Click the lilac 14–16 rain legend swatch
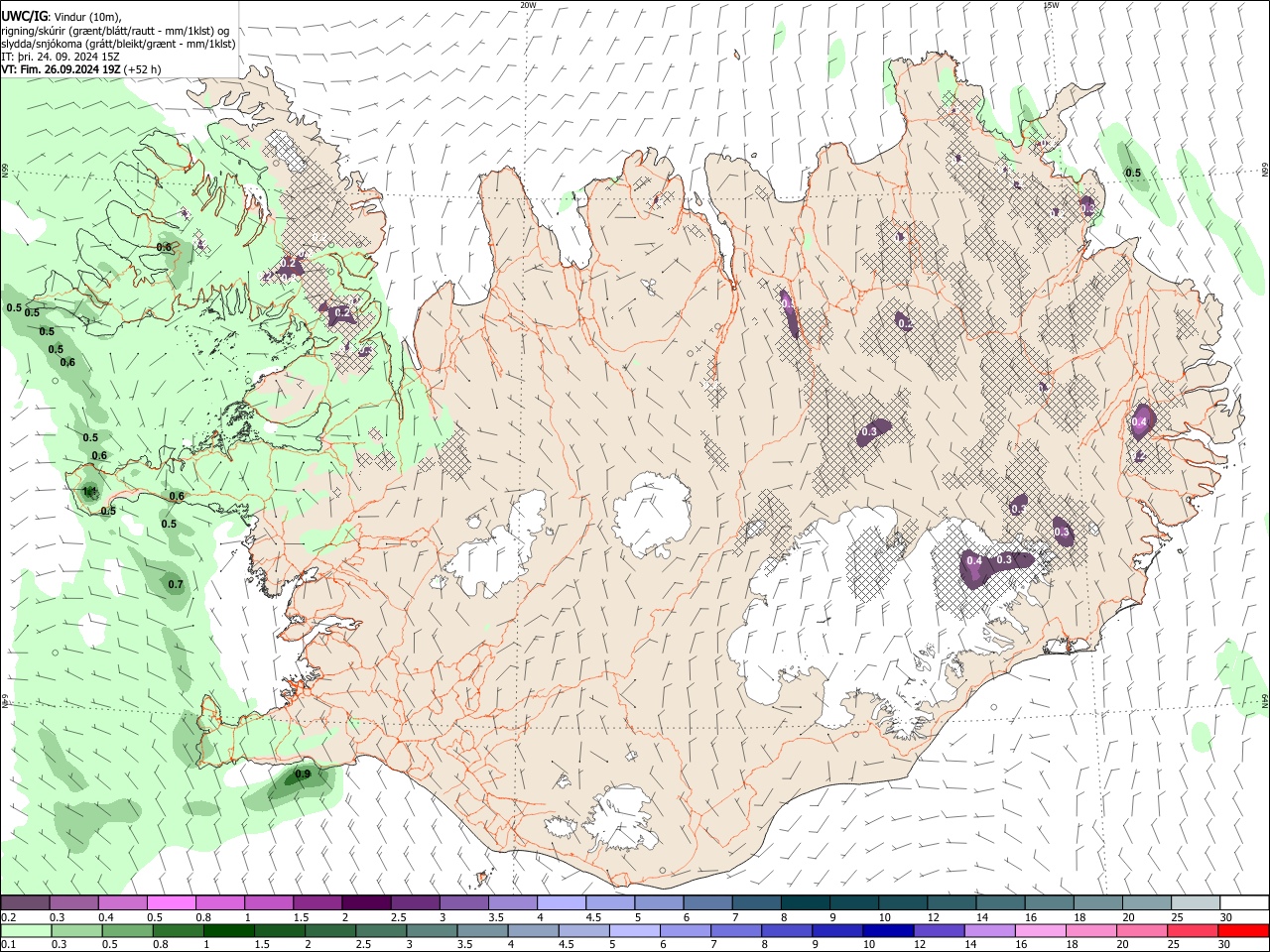The width and height of the screenshot is (1270, 952). tap(989, 931)
